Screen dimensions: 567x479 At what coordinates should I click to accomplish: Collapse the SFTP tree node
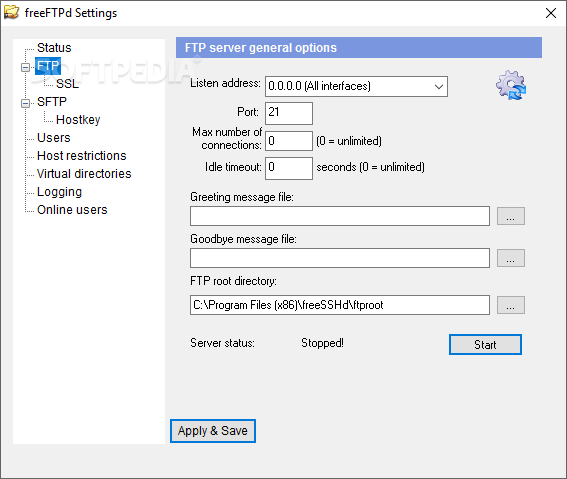coord(25,103)
